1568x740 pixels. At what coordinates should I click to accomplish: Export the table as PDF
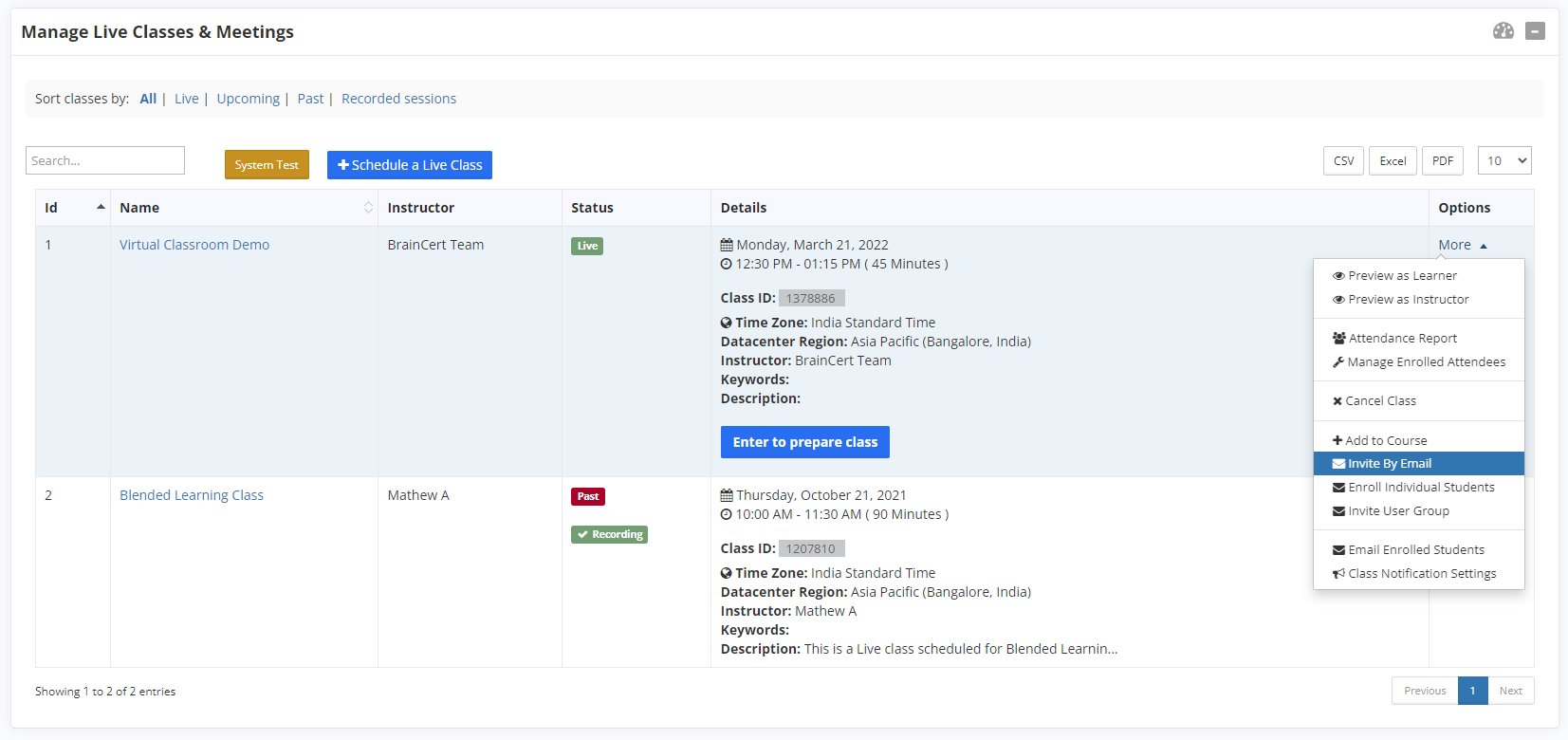click(1443, 161)
